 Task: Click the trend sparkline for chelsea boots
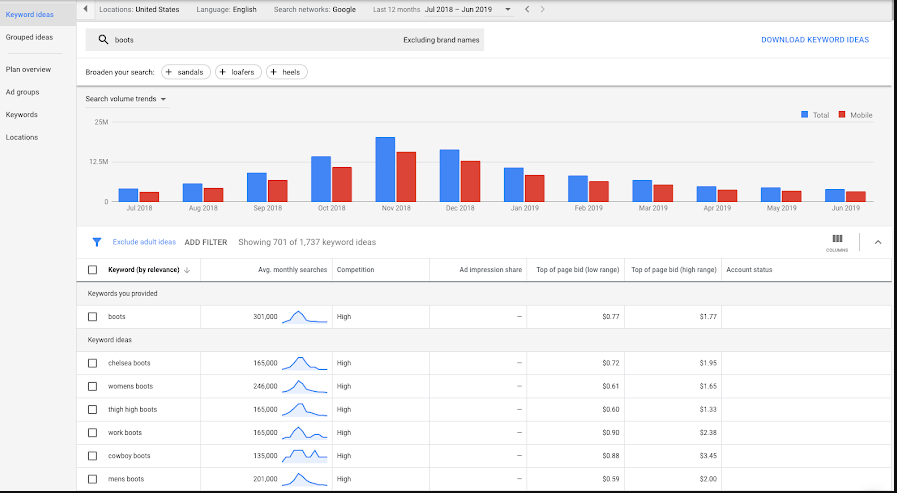point(304,363)
